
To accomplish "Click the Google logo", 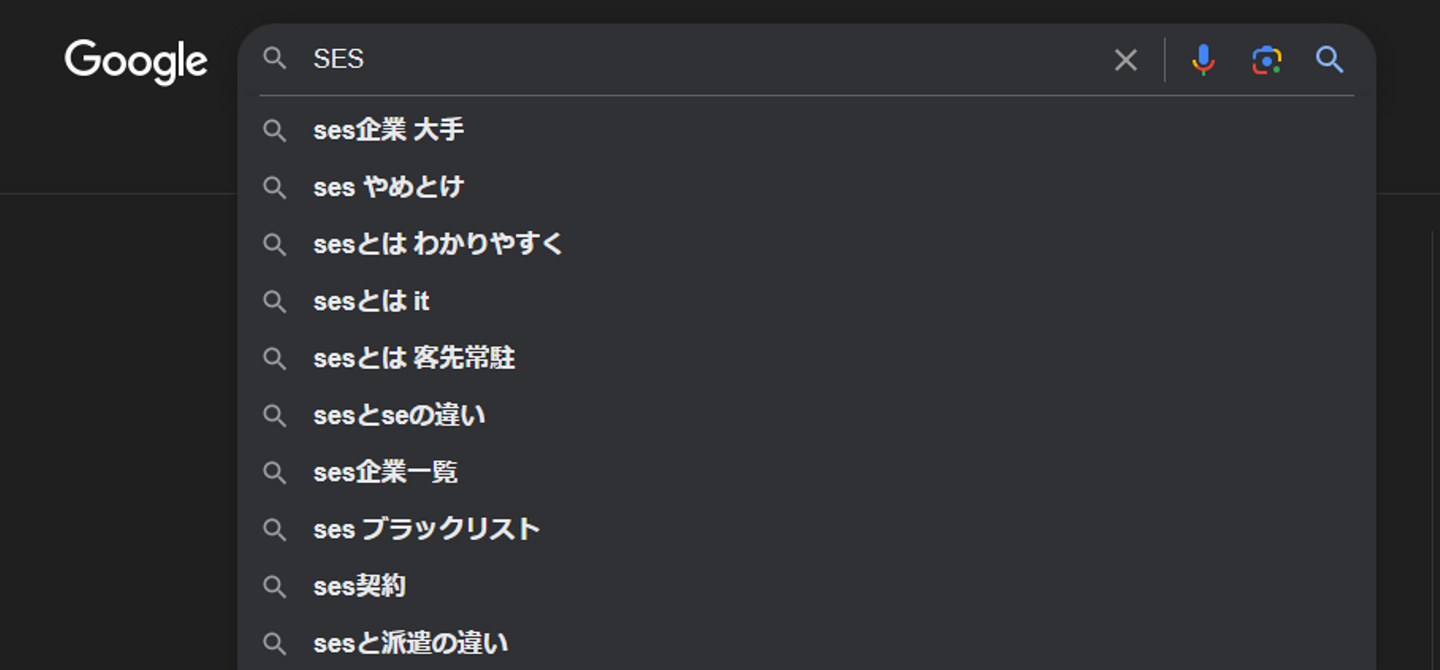I will pyautogui.click(x=136, y=61).
